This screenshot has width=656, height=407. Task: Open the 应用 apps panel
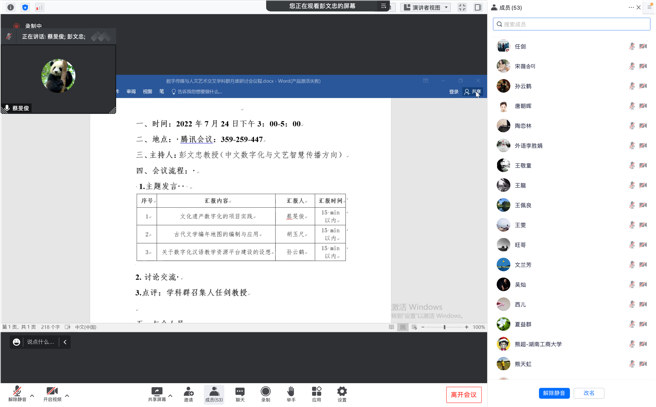(x=316, y=392)
